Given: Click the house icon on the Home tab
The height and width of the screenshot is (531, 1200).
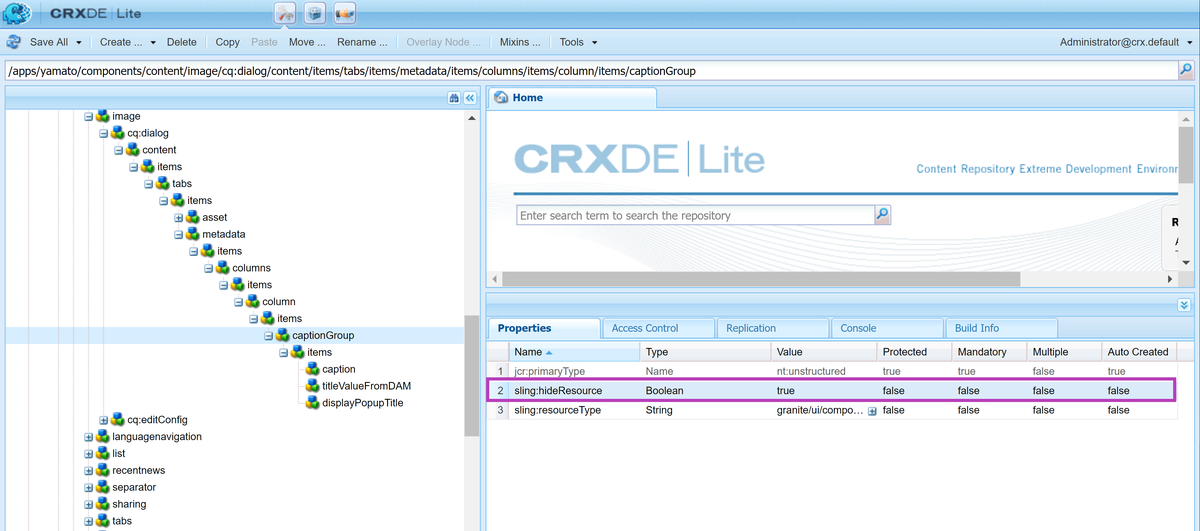Looking at the screenshot, I should [501, 98].
